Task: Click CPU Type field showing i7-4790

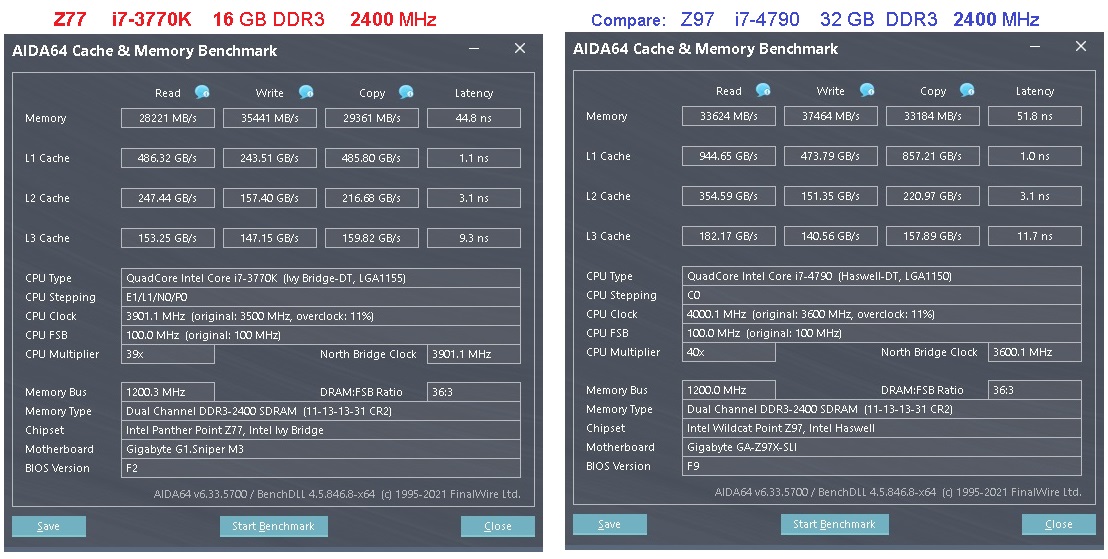Action: point(882,276)
